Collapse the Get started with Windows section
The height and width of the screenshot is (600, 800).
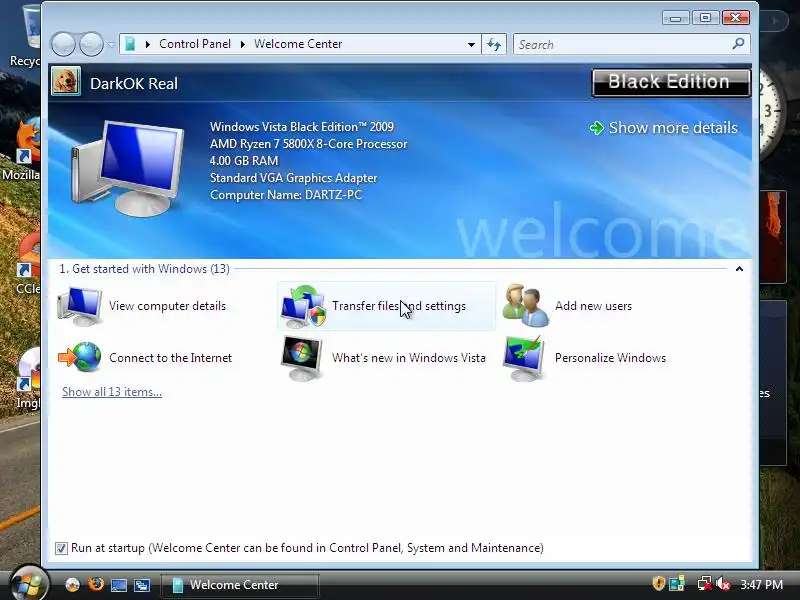739,269
